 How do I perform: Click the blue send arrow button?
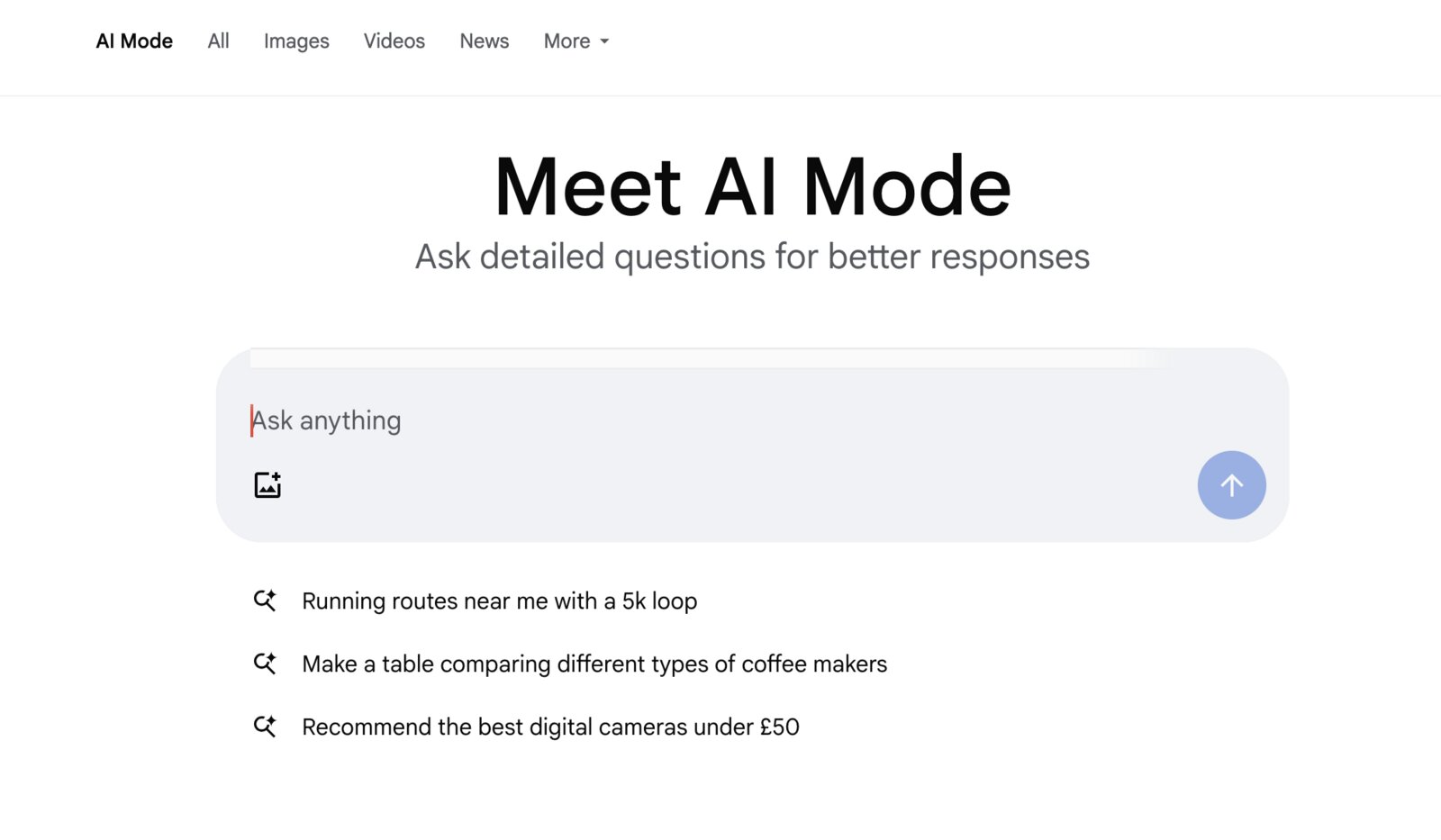coord(1231,485)
